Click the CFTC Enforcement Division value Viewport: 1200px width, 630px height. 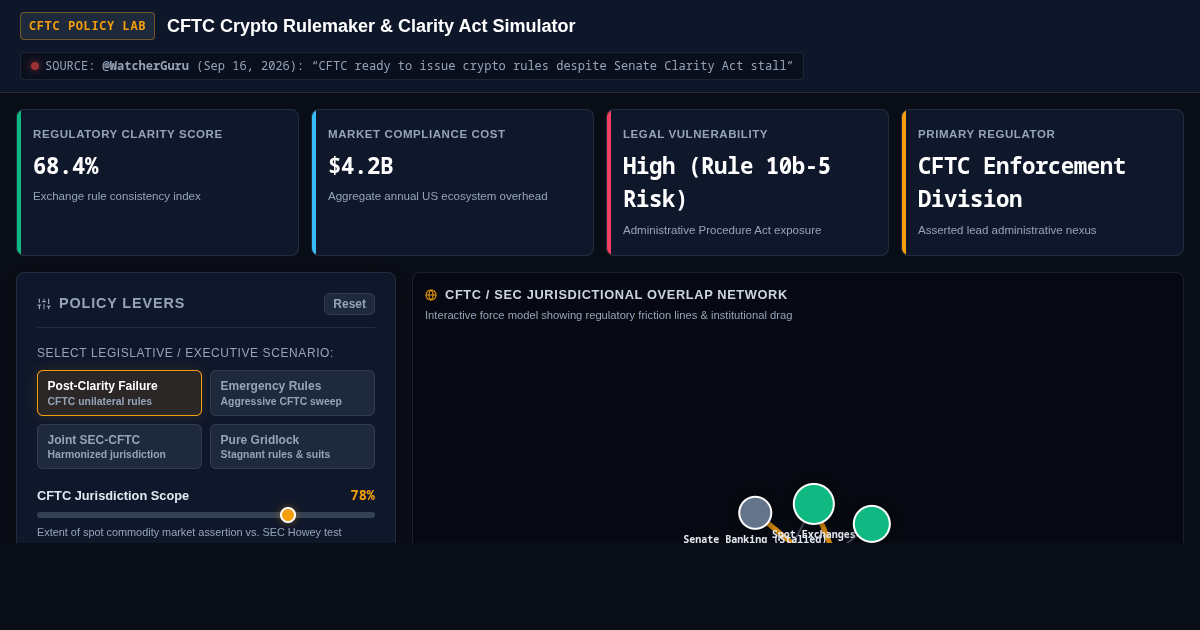[x=1022, y=183]
